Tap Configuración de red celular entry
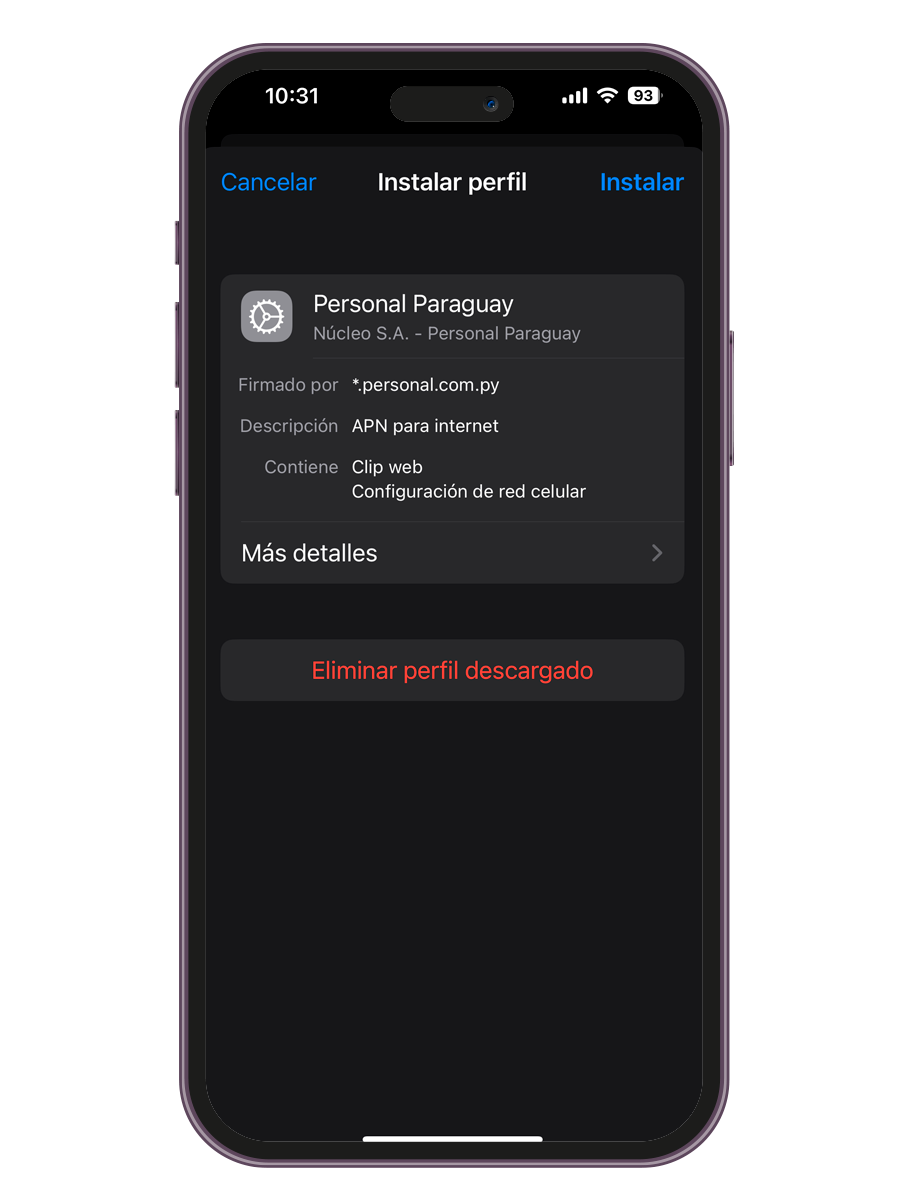Viewport: 908px width, 1193px height. click(x=469, y=492)
